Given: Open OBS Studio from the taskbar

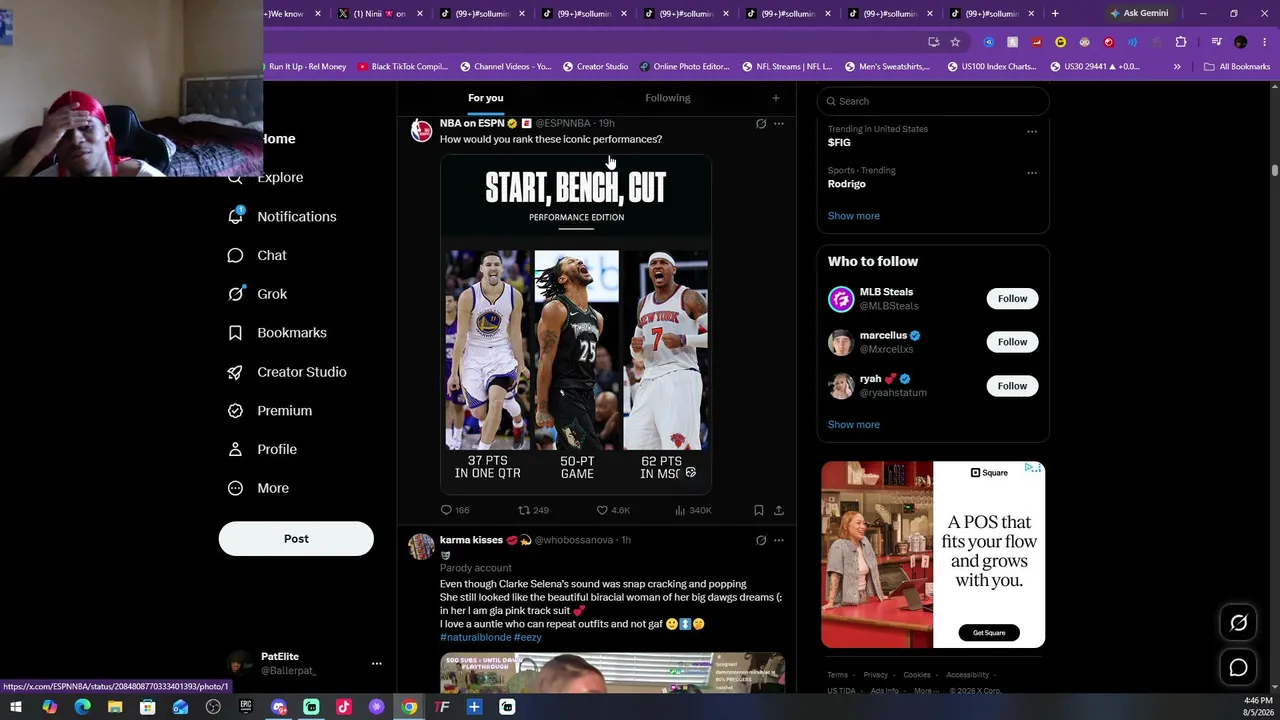Looking at the screenshot, I should point(213,707).
